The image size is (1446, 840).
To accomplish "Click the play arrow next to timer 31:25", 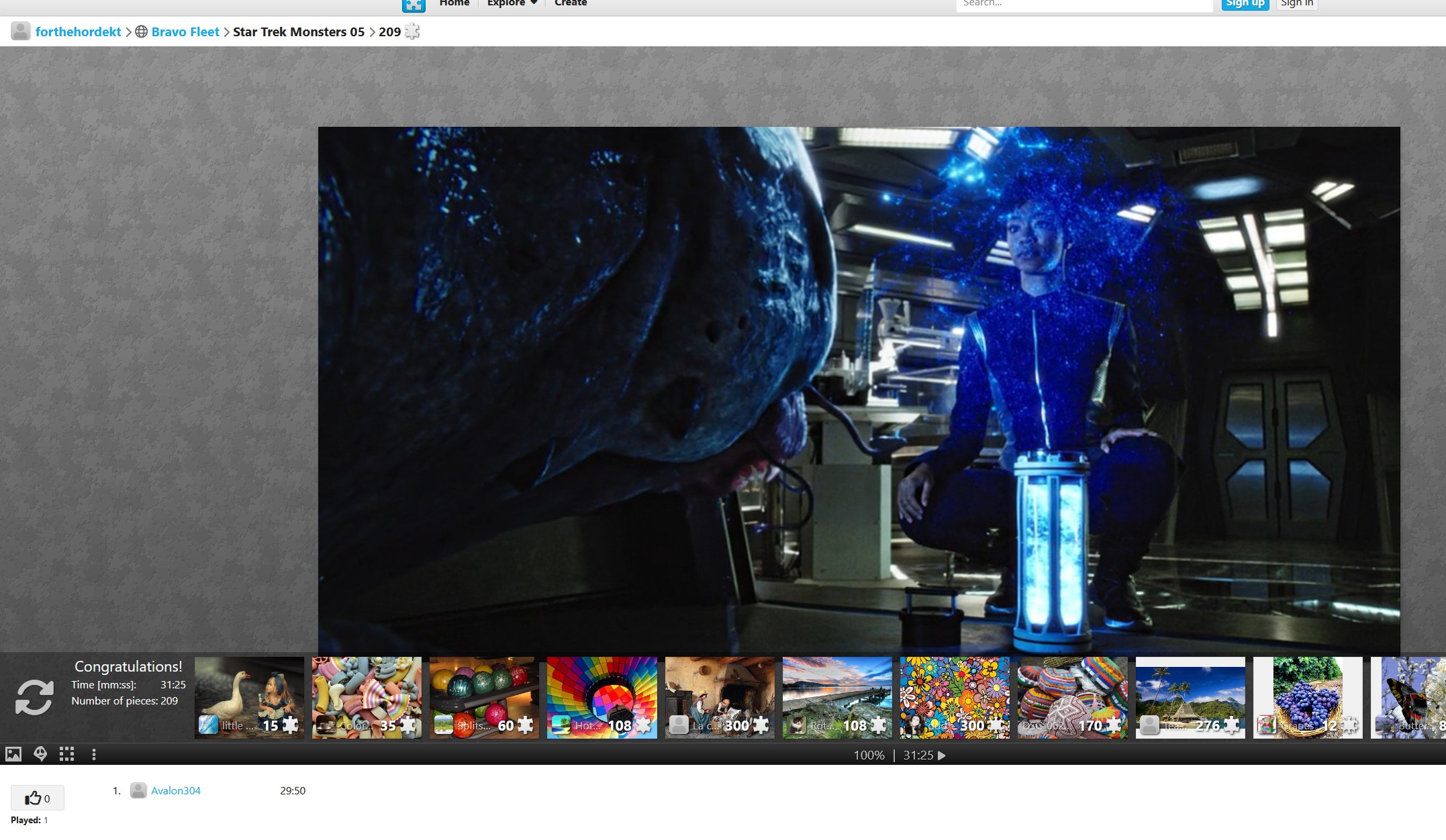I will pyautogui.click(x=942, y=755).
